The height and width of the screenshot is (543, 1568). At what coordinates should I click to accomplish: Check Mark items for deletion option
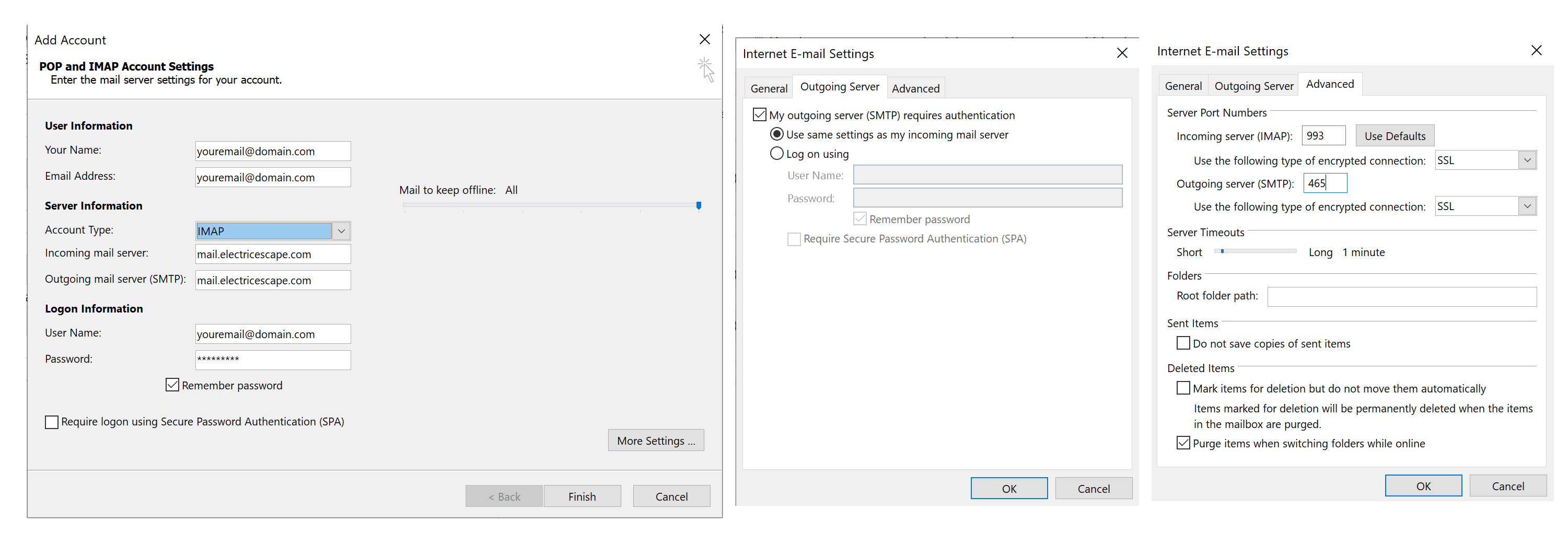pos(1183,388)
